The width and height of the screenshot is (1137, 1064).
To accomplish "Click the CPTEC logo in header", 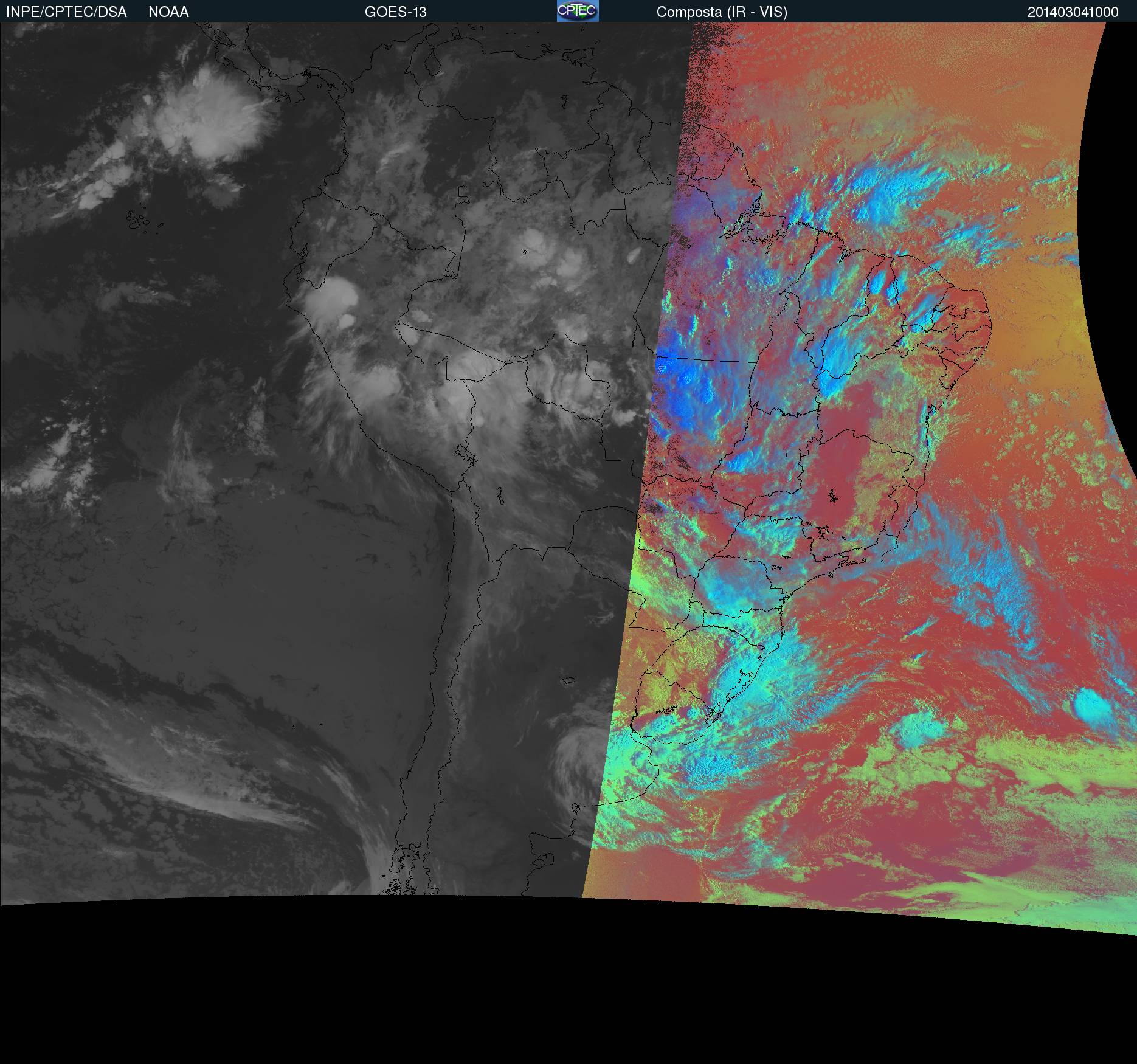I will [x=578, y=11].
